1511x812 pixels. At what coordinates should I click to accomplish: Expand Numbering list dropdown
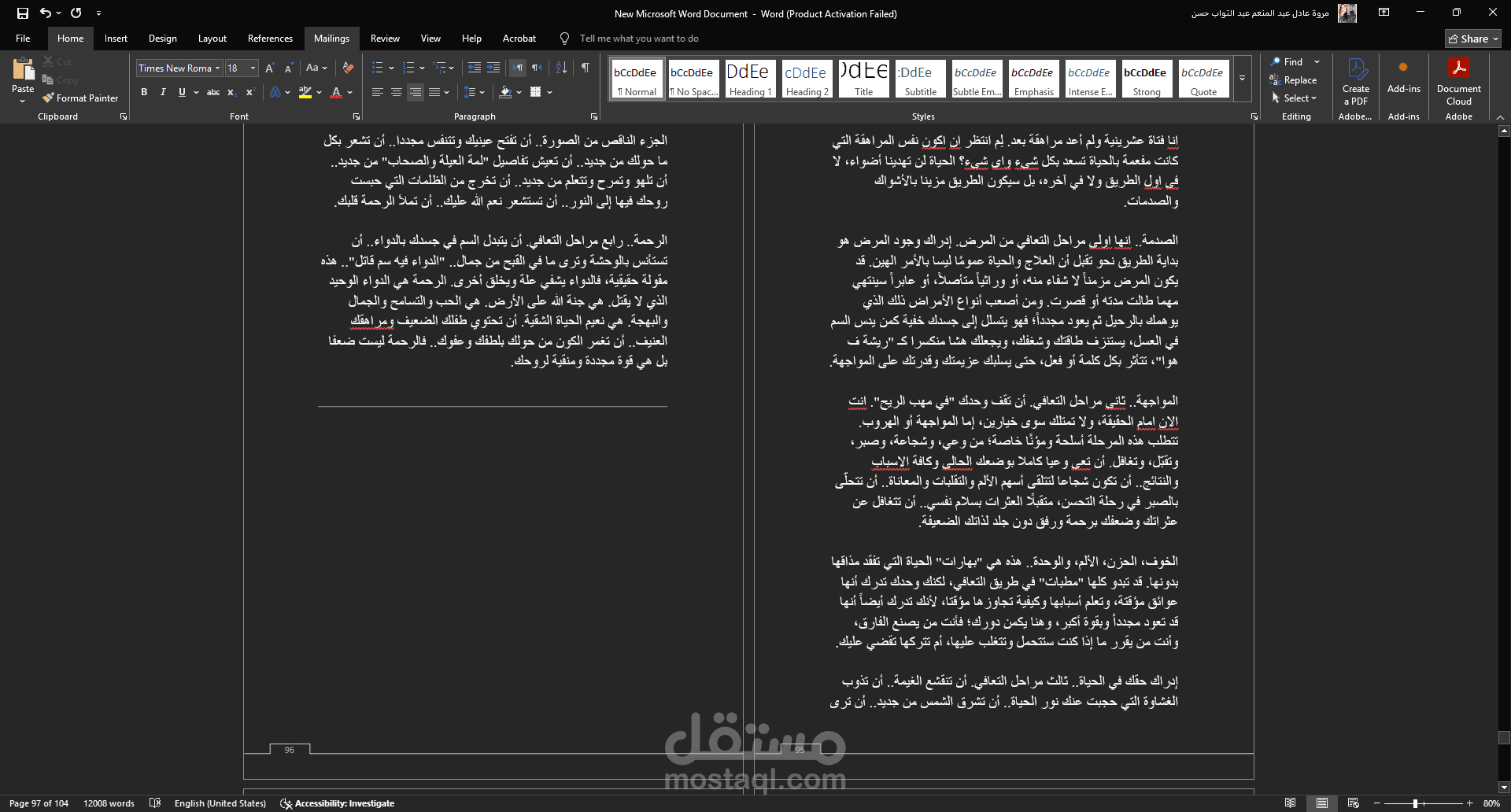click(423, 68)
